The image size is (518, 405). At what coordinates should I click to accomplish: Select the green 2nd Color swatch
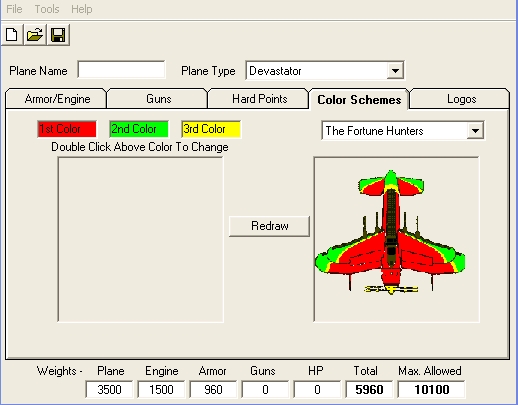(x=139, y=129)
